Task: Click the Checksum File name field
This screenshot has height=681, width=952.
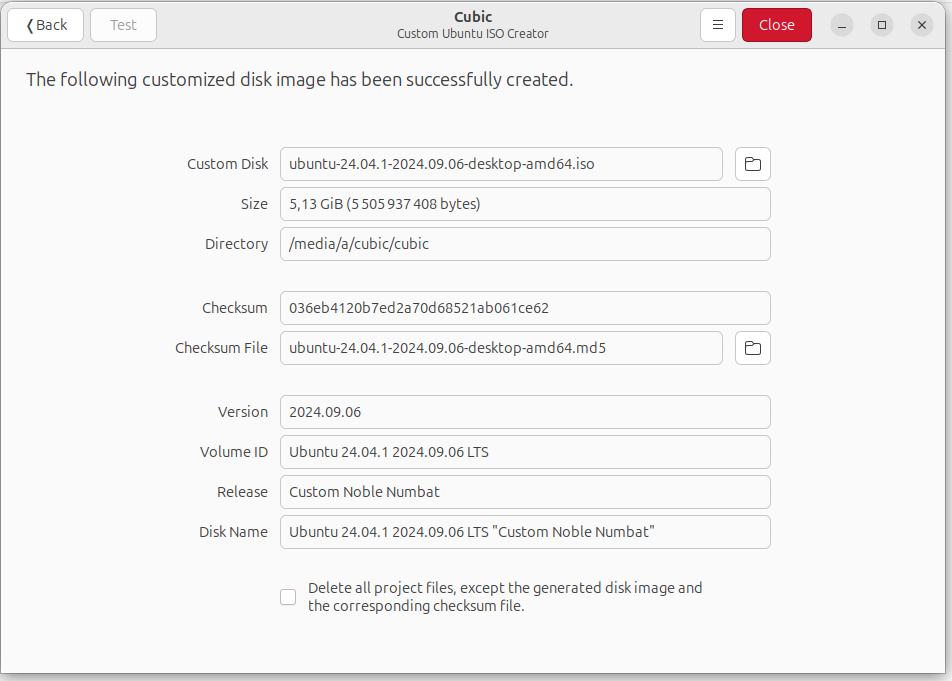Action: tap(501, 348)
